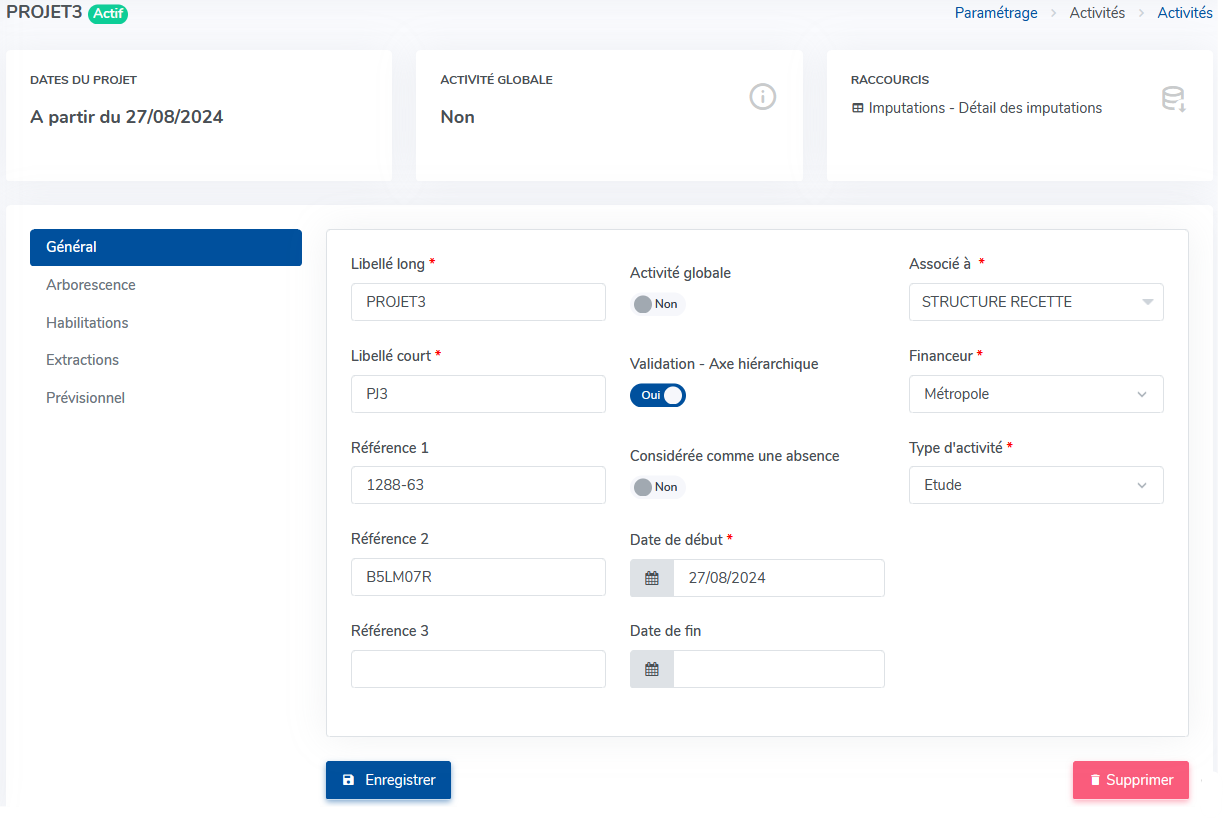The width and height of the screenshot is (1223, 818).
Task: Click the calendar icon for Date de fin
Action: tap(652, 669)
